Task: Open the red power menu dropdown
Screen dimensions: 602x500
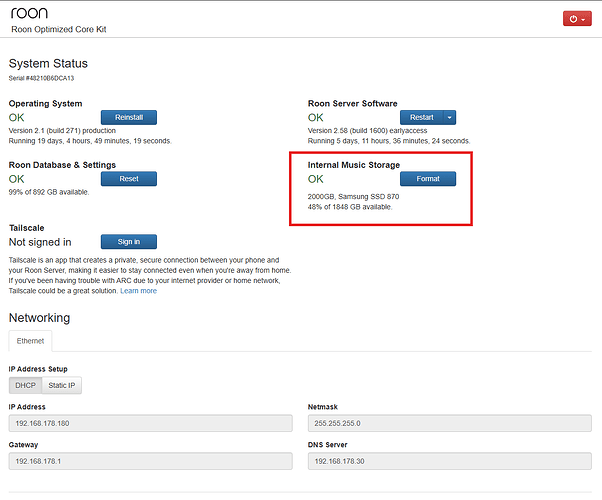Action: pyautogui.click(x=577, y=18)
